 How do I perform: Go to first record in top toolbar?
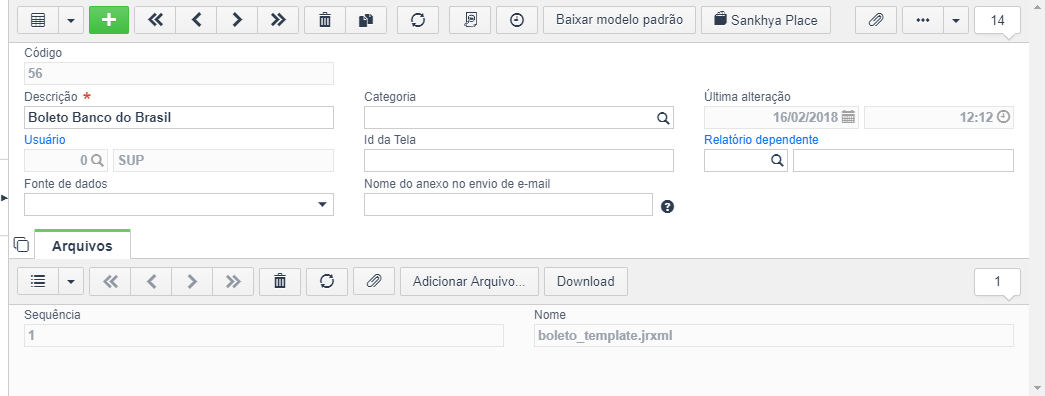click(x=155, y=20)
